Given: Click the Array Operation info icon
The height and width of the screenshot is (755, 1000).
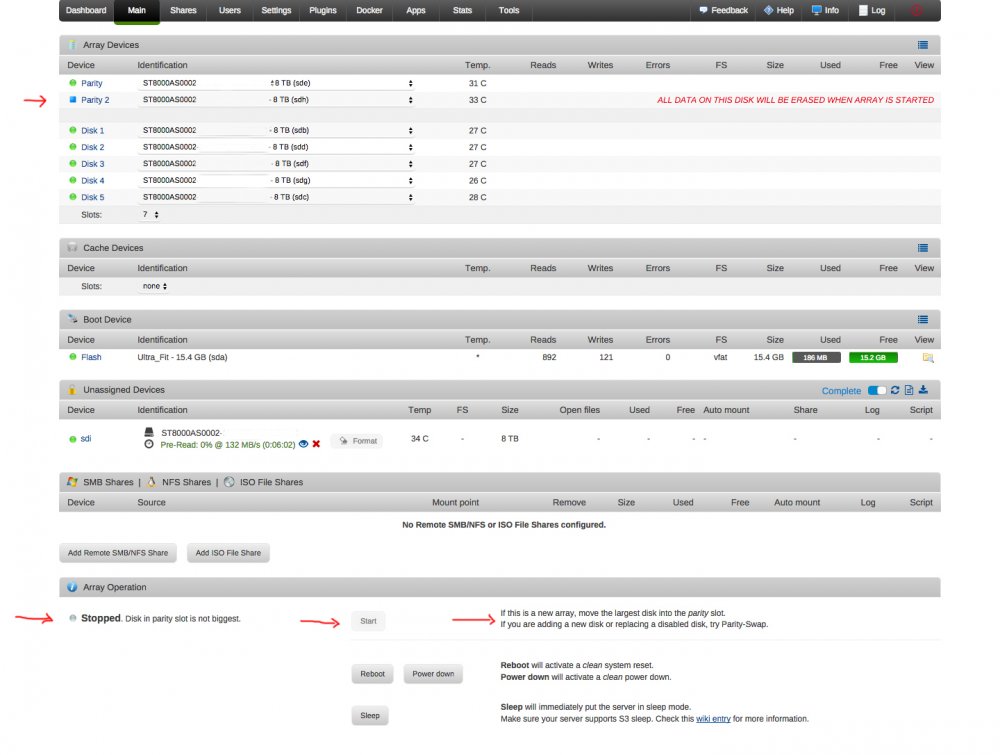Looking at the screenshot, I should coord(72,587).
